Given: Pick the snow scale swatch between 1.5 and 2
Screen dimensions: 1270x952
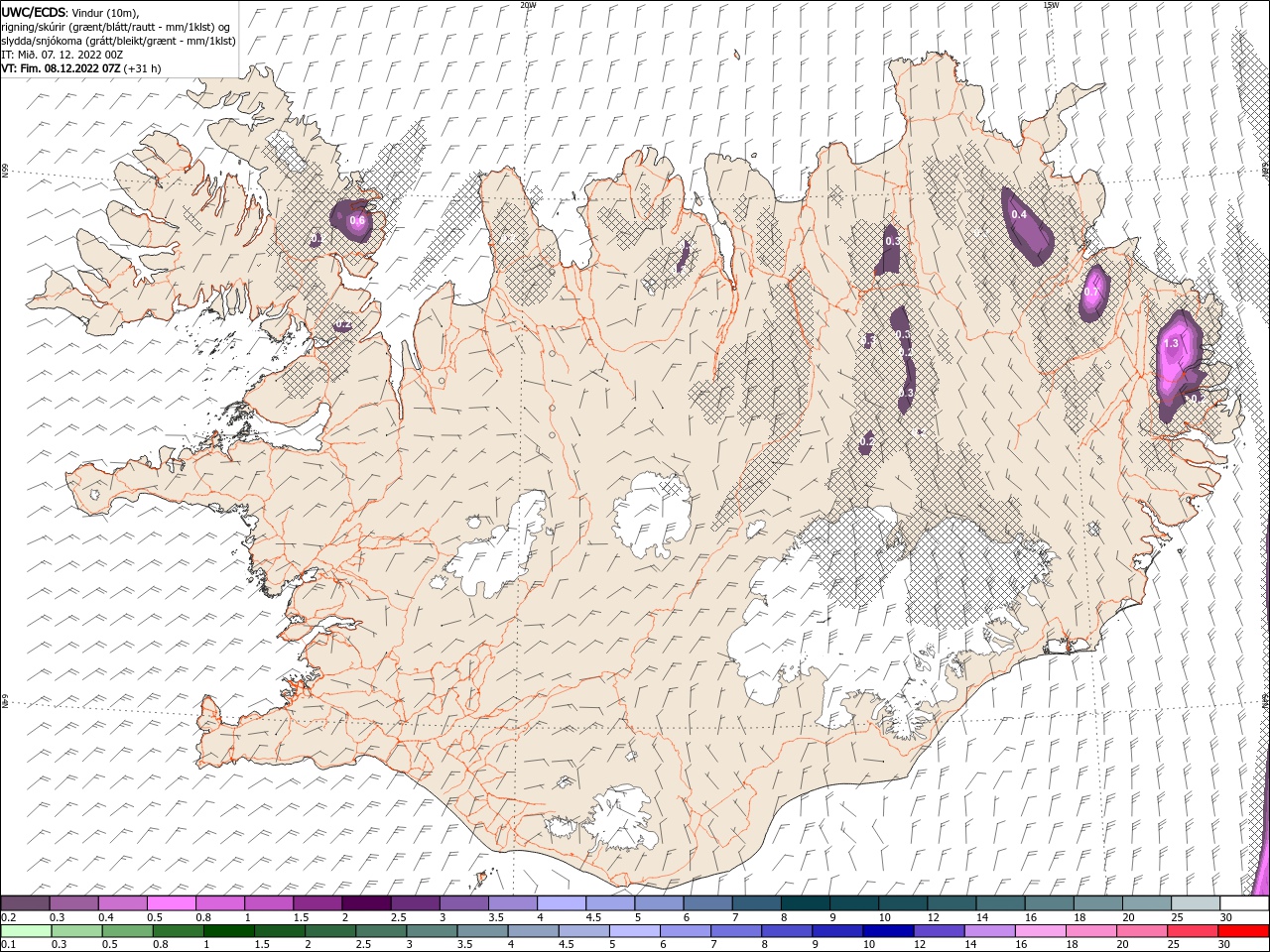Looking at the screenshot, I should [317, 903].
